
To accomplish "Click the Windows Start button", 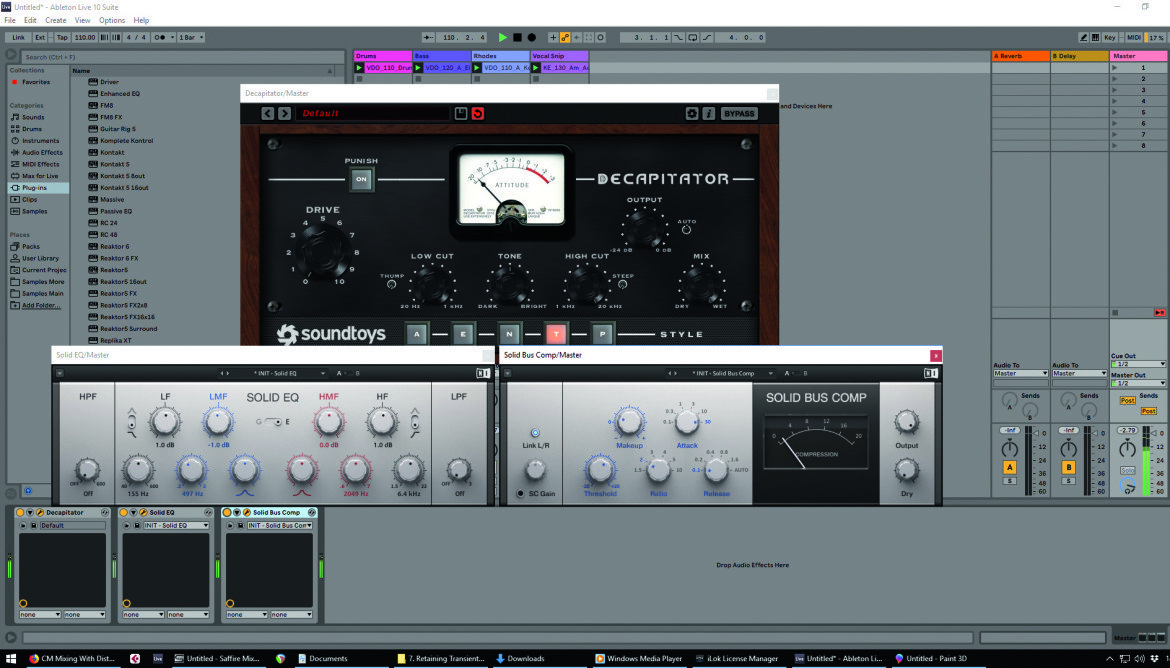I will tap(11, 658).
